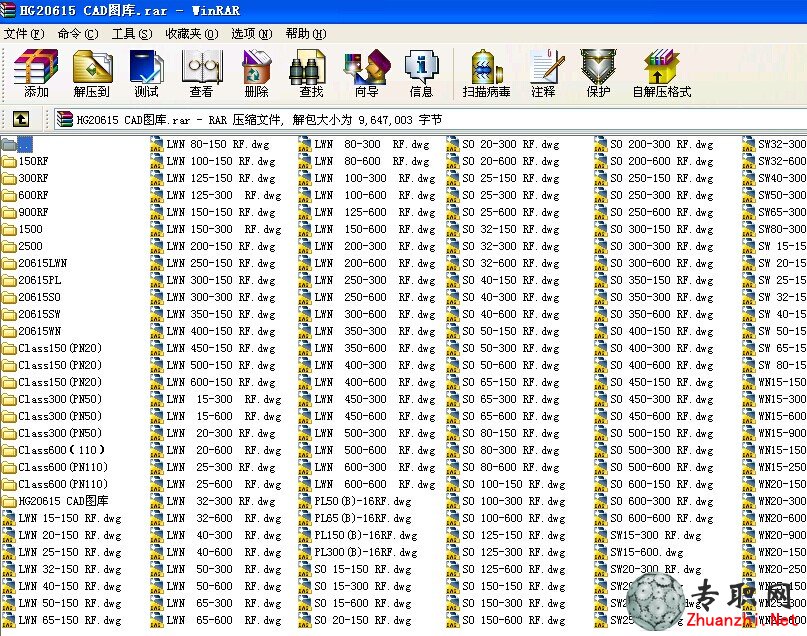Click the folder icon beside 150RF
Viewport: 807px width, 636px height.
(x=9, y=162)
